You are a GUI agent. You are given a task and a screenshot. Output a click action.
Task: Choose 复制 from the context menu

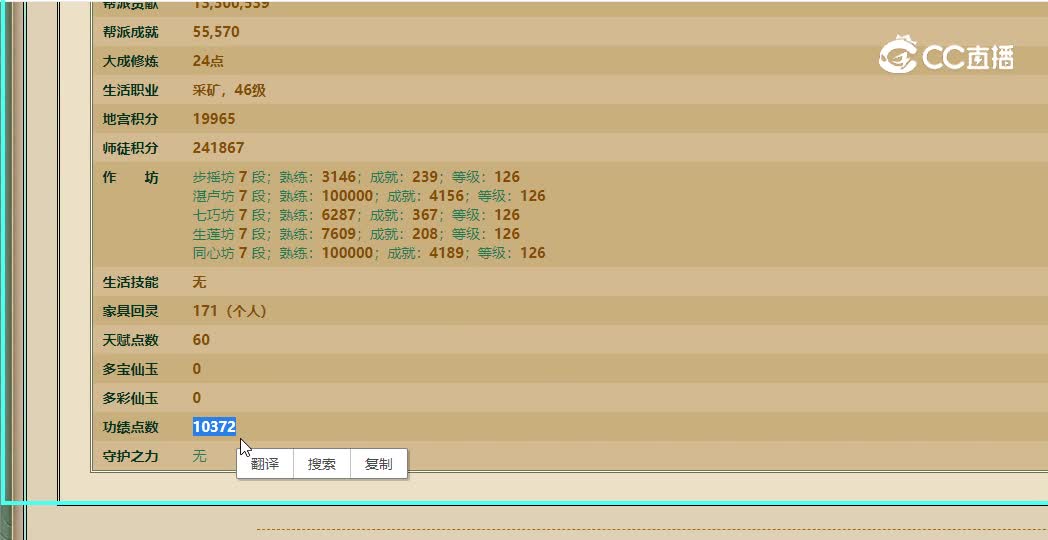(x=378, y=464)
